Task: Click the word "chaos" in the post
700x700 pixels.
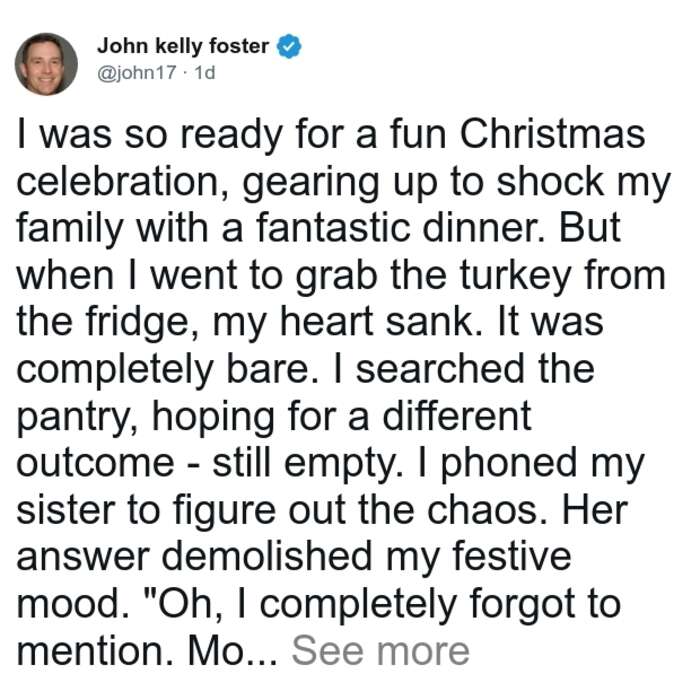Action: pyautogui.click(x=482, y=511)
